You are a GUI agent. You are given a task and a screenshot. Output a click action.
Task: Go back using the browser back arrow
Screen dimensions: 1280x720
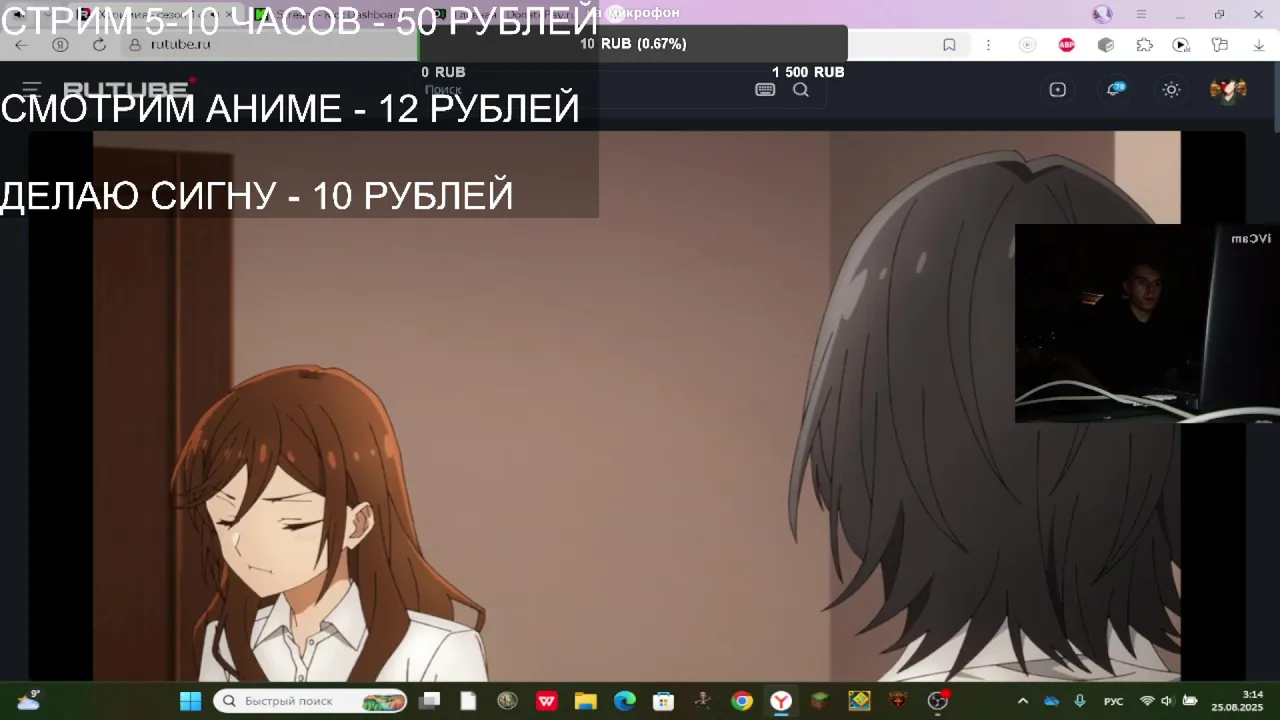(x=21, y=44)
